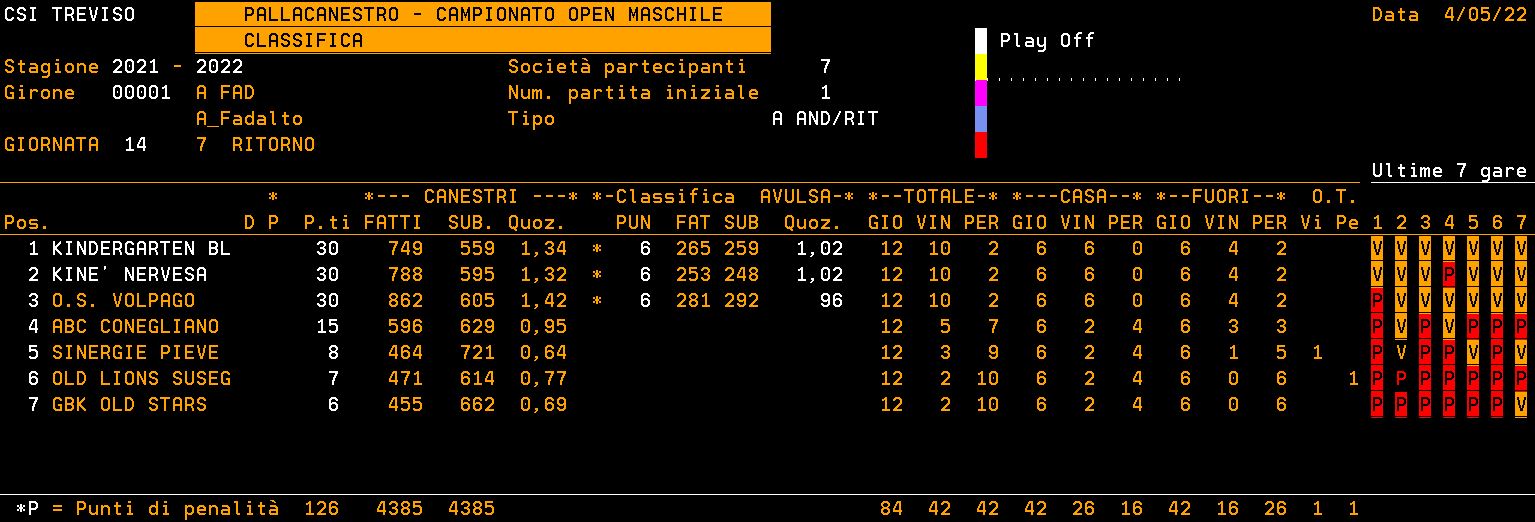
Task: Click OLD LIONS SUSEG's first-game P badge
Action: click(x=1377, y=379)
